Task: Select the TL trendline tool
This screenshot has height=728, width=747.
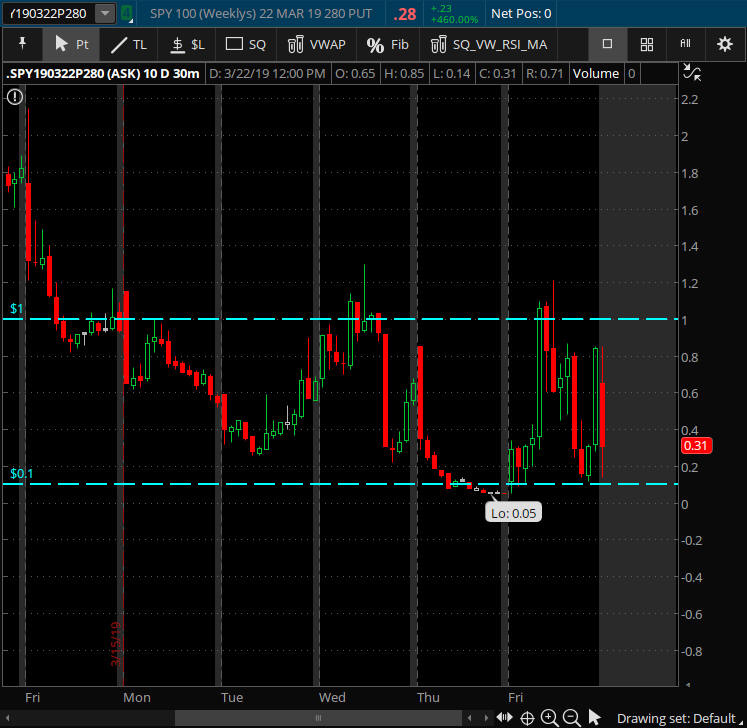Action: point(128,44)
